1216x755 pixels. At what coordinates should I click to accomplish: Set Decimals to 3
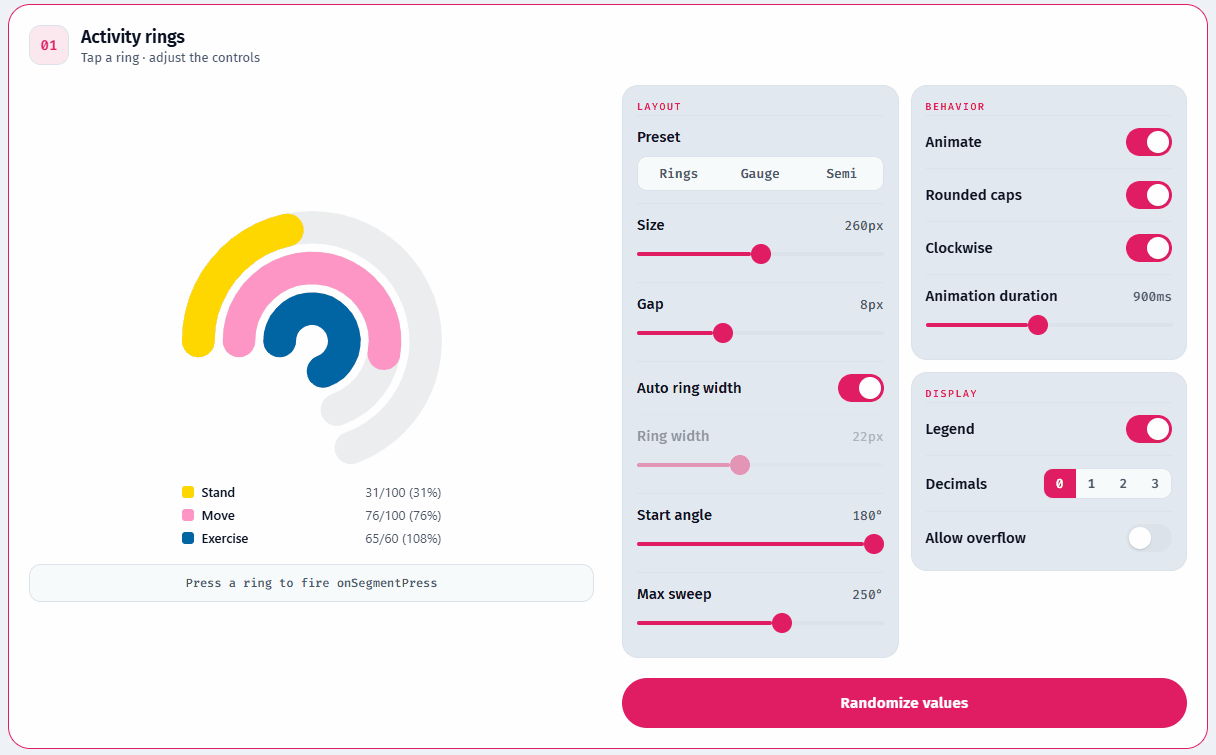[x=1155, y=484]
